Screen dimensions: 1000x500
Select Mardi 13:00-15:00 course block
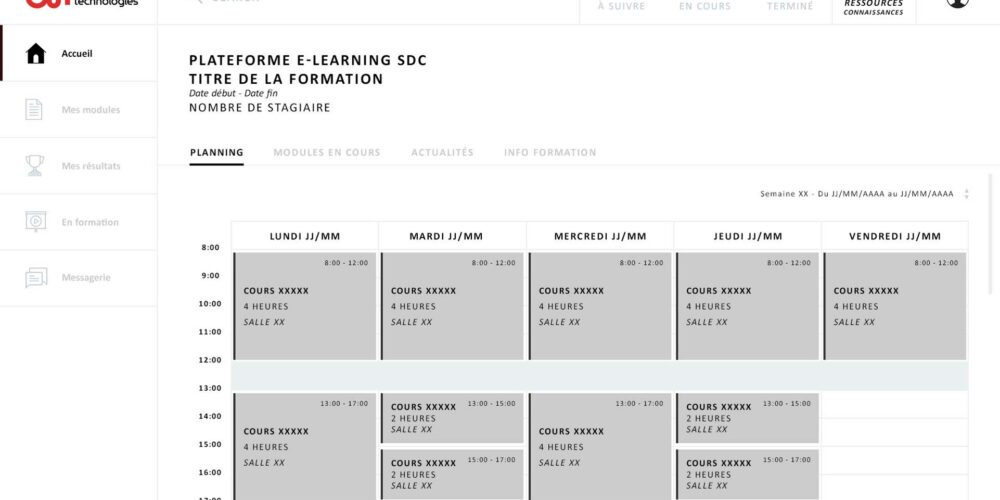(452, 418)
